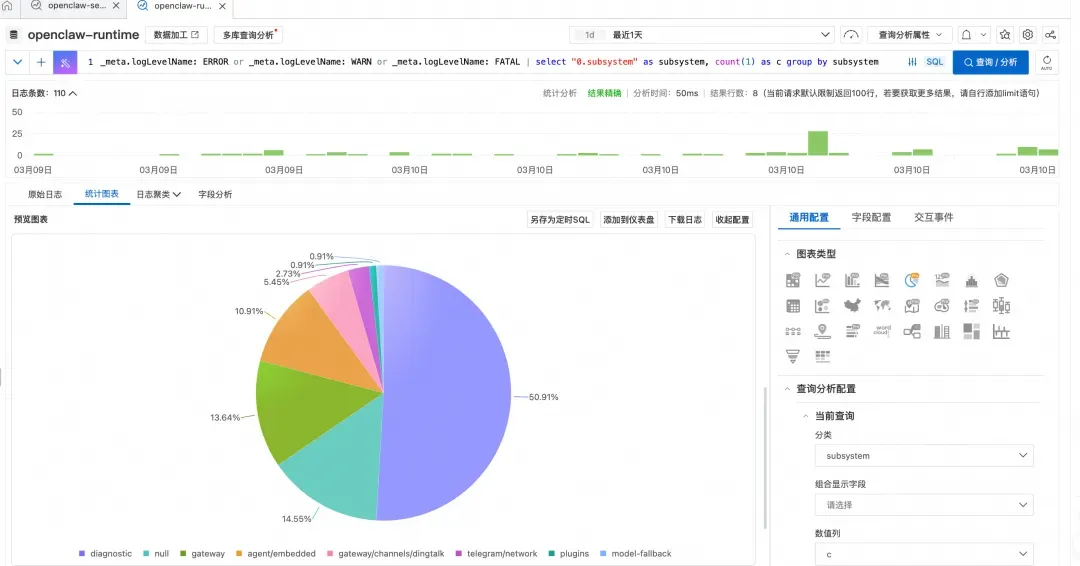Choose the single value trend chart icon
The width and height of the screenshot is (1080, 566).
pyautogui.click(x=942, y=280)
